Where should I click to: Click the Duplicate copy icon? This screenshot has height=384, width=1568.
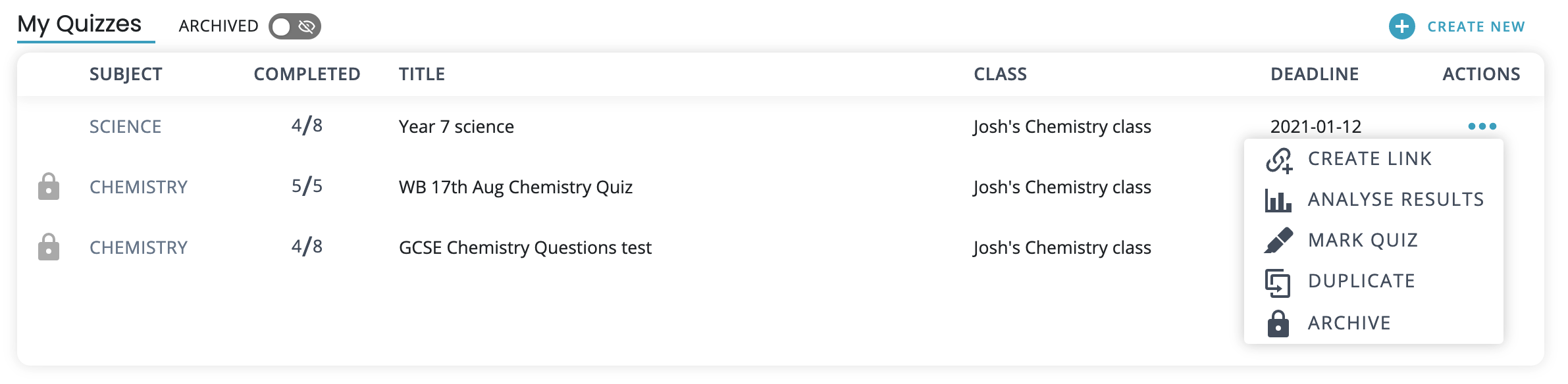(1278, 283)
